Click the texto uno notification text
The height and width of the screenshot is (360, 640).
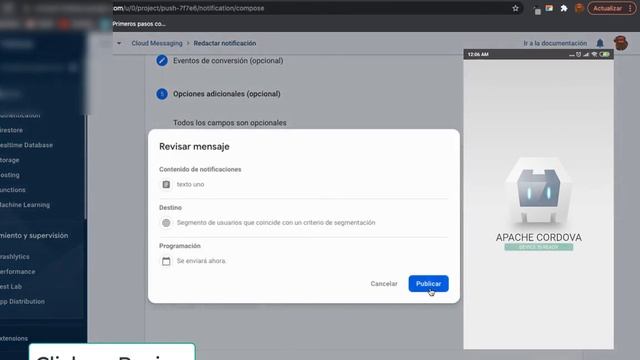[x=190, y=184]
